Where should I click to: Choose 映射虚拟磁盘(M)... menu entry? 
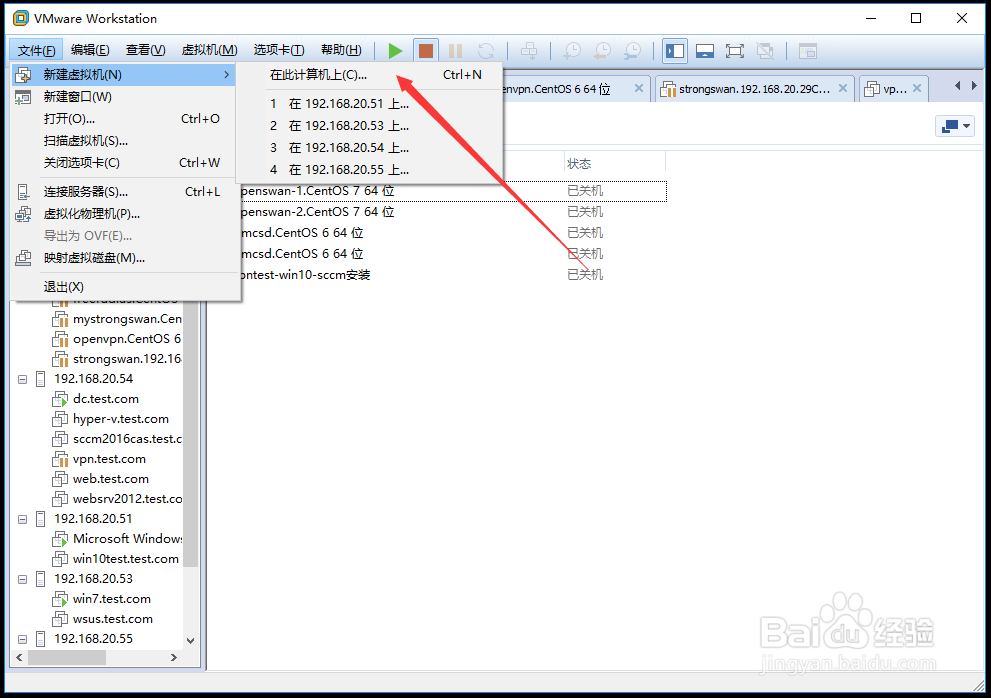click(x=124, y=258)
